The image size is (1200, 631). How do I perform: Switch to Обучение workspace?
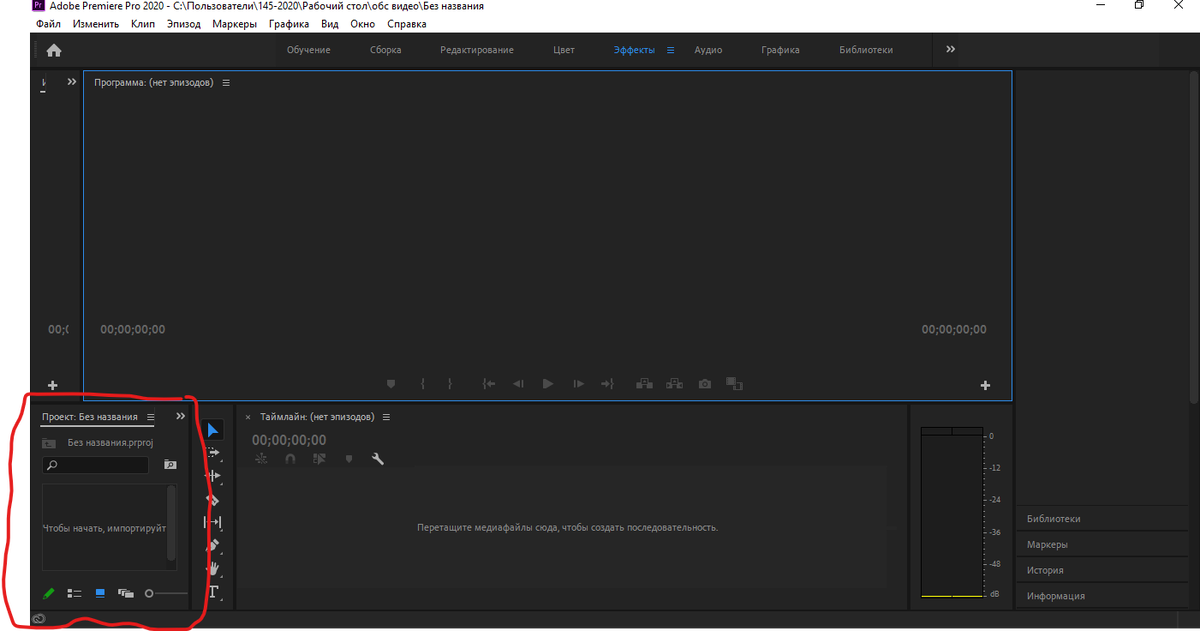coord(309,50)
